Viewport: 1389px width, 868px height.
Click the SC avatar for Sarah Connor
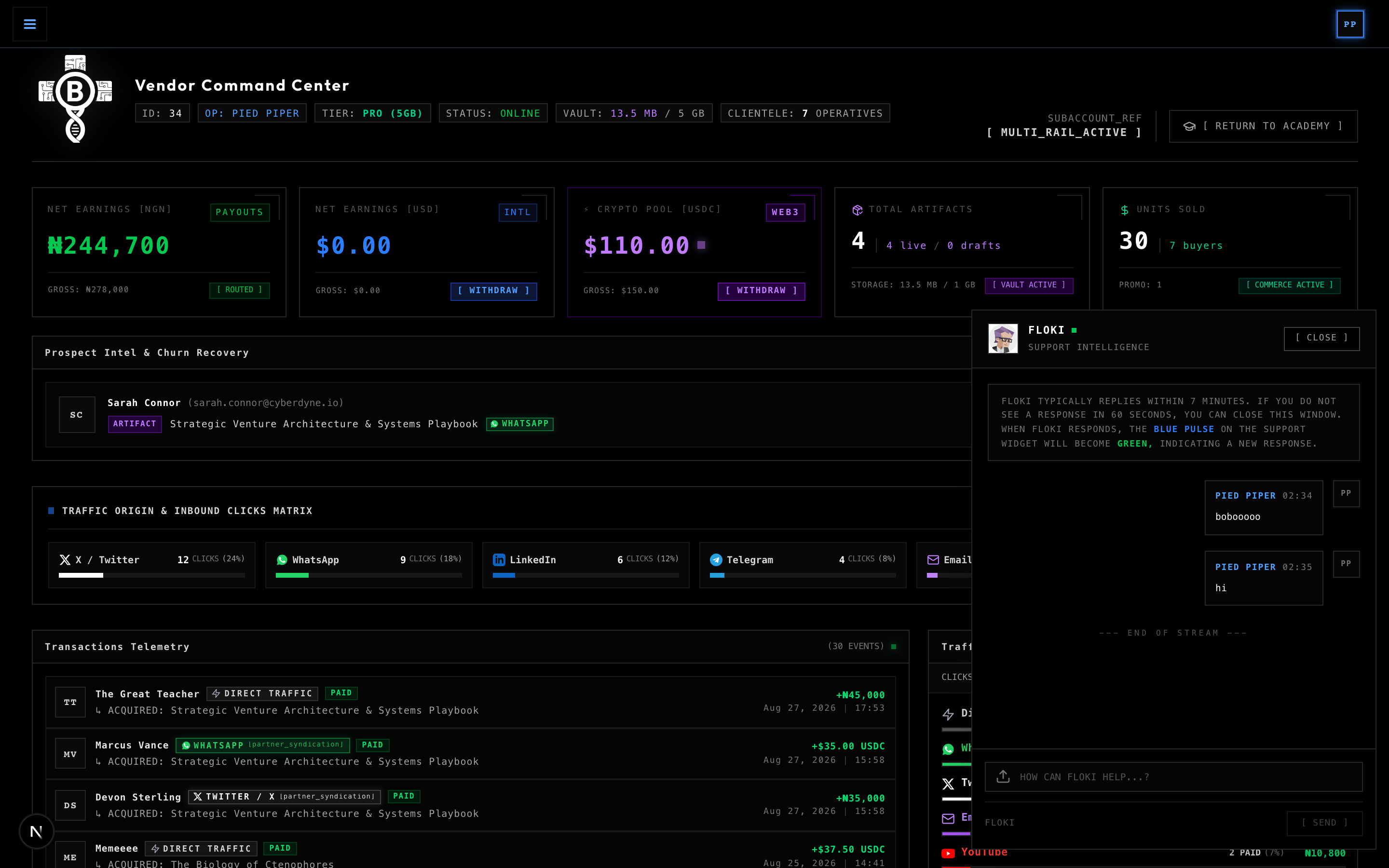(77, 415)
